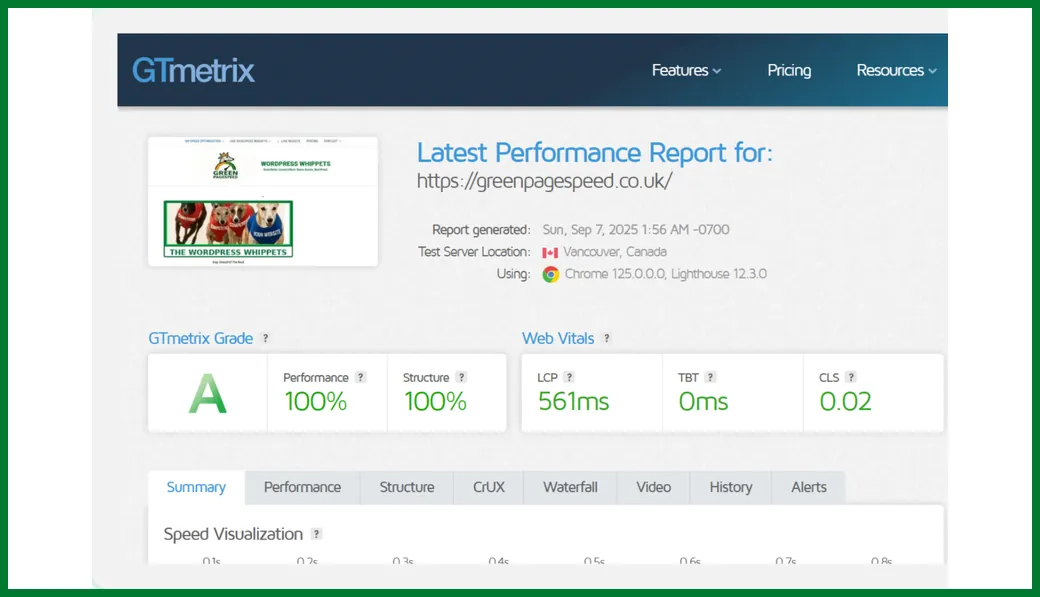Viewport: 1040px width, 597px height.
Task: Expand the Features dropdown menu
Action: point(686,70)
